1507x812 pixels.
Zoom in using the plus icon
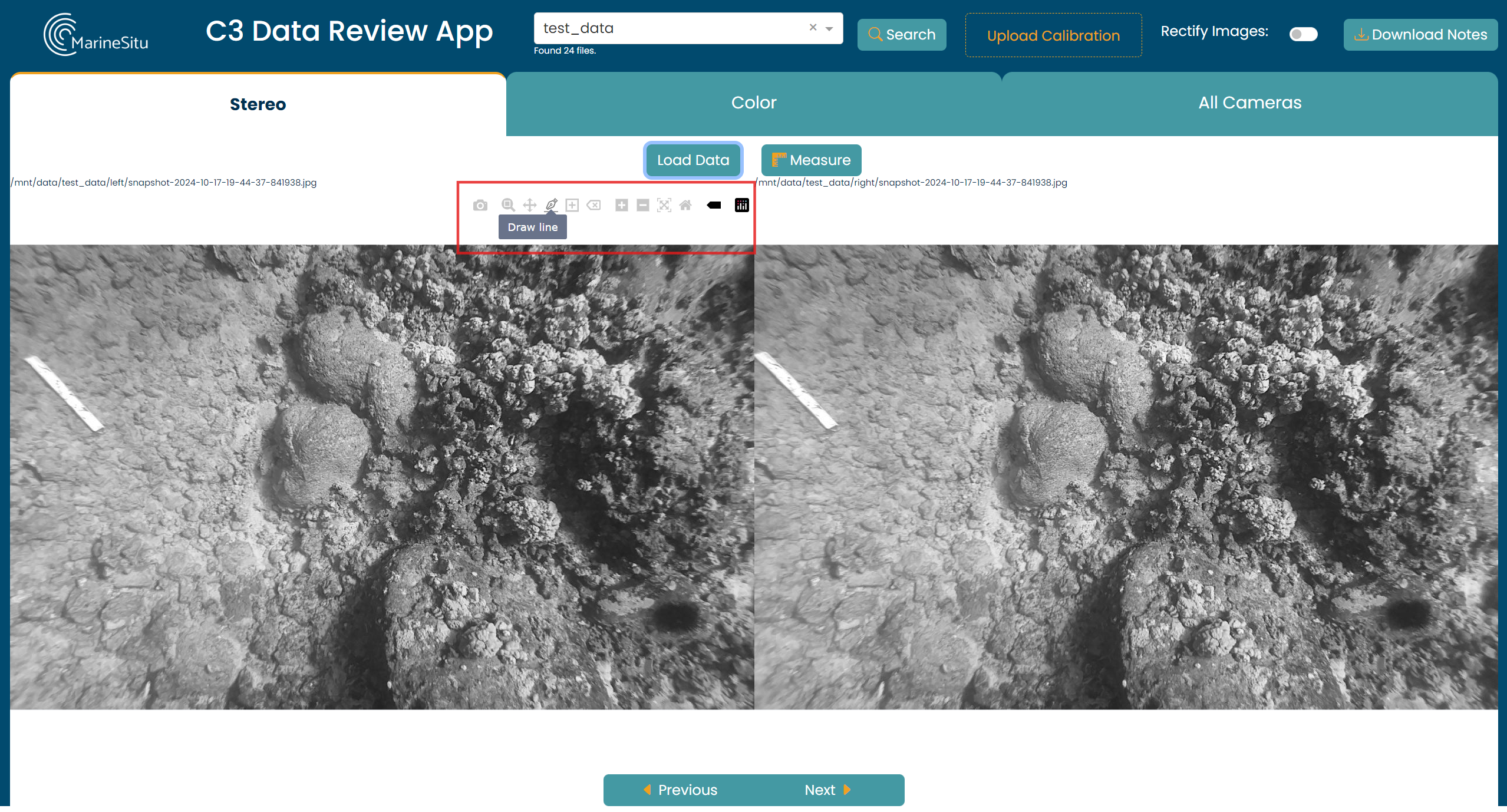[621, 205]
